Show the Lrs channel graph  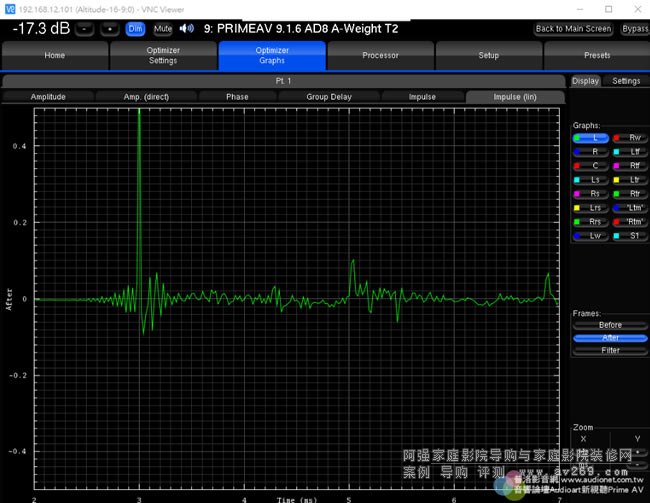(593, 207)
